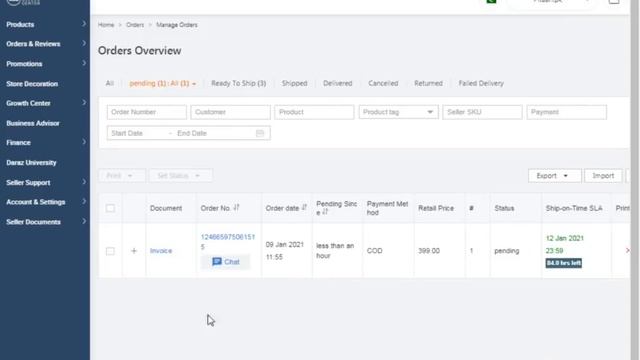Click Manage Orders breadcrumb
The height and width of the screenshot is (360, 640).
click(x=177, y=25)
